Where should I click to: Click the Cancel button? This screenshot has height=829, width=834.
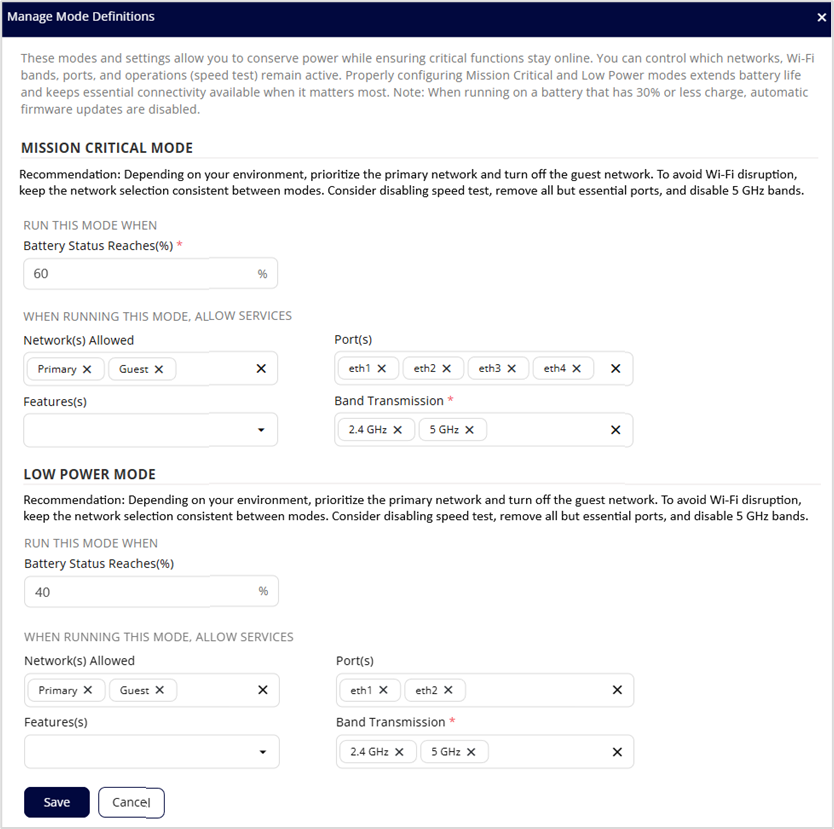tap(131, 802)
